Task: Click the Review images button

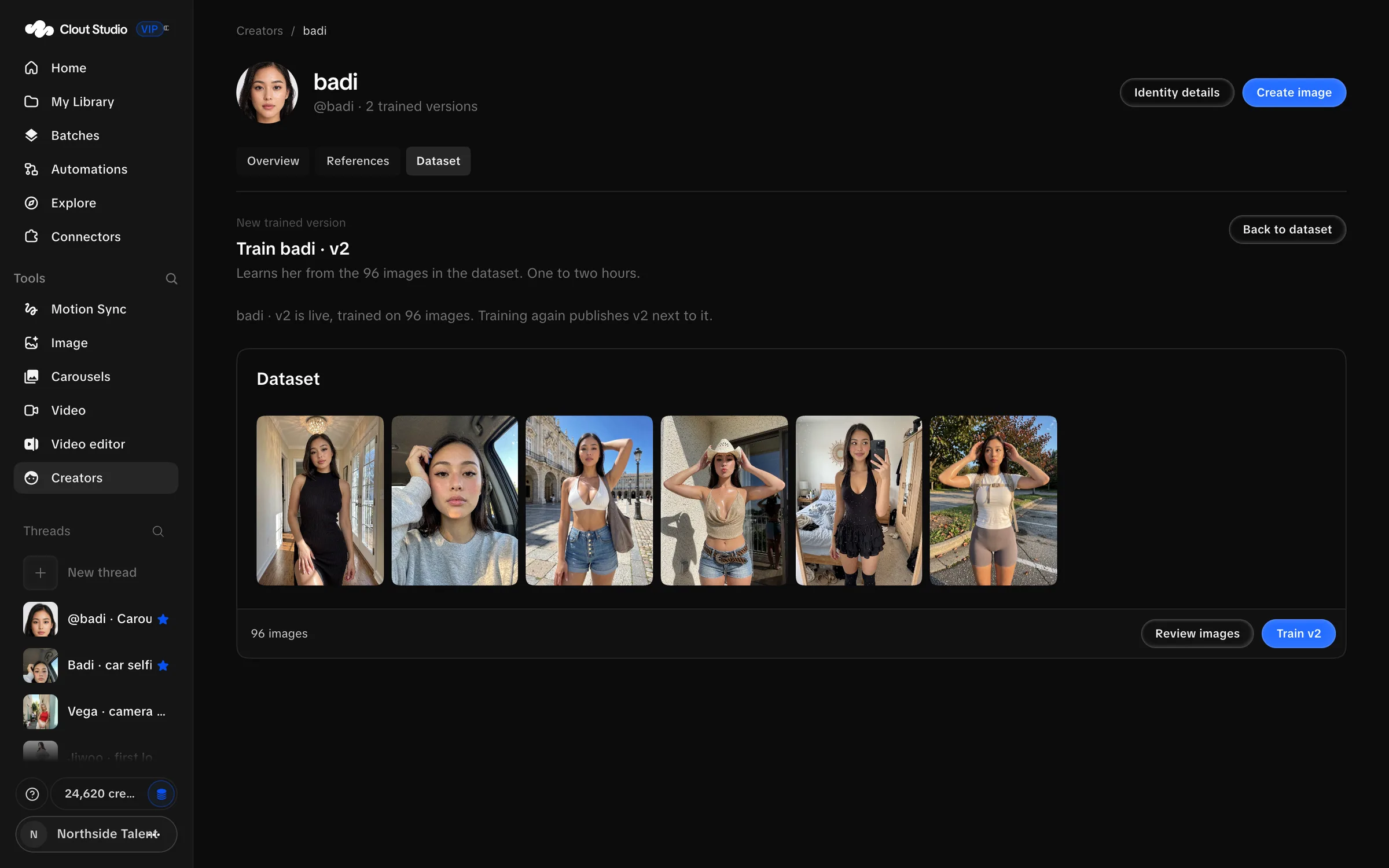Action: click(1197, 634)
